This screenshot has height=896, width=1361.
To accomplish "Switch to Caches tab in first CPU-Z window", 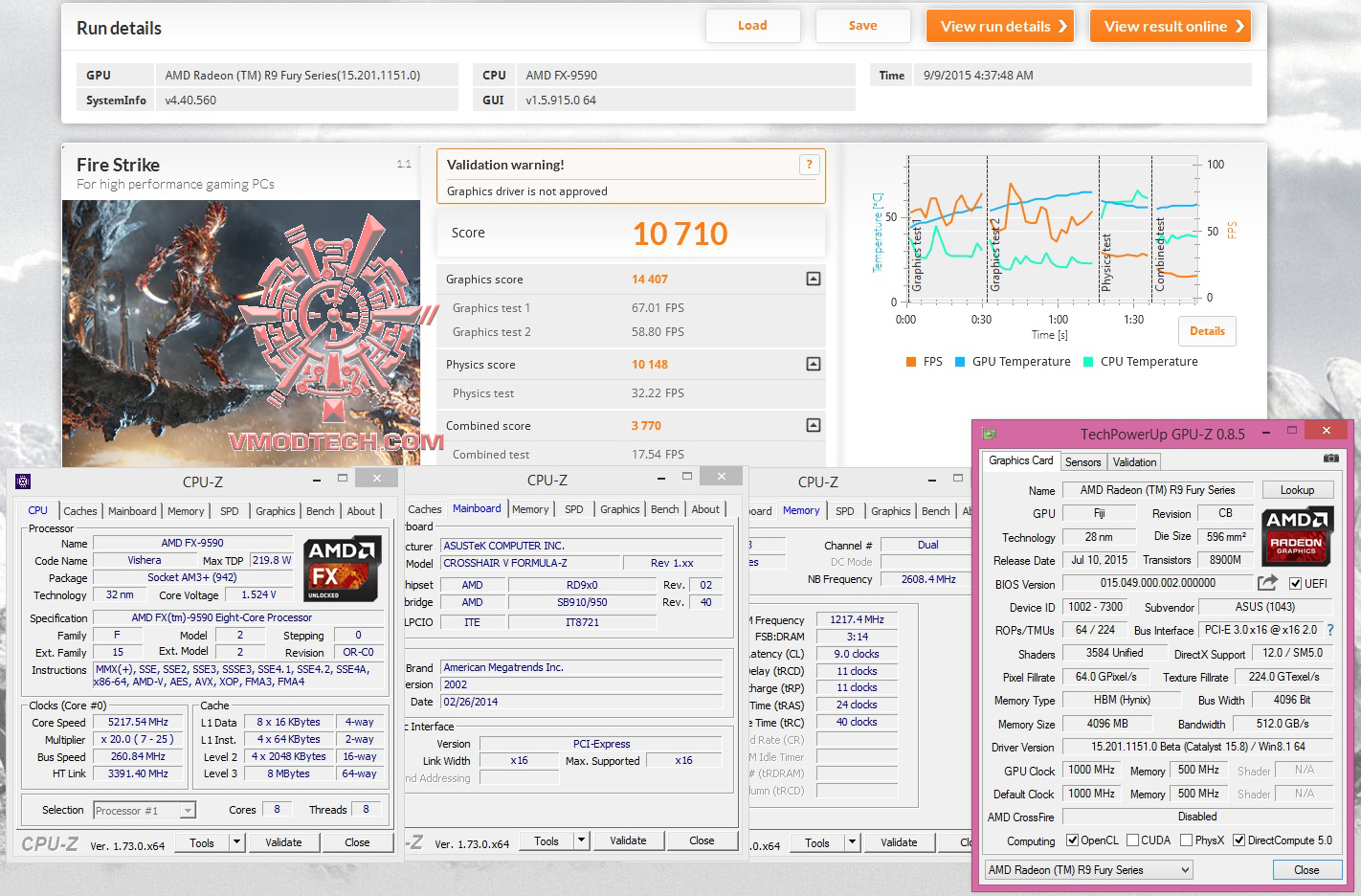I will pos(80,511).
